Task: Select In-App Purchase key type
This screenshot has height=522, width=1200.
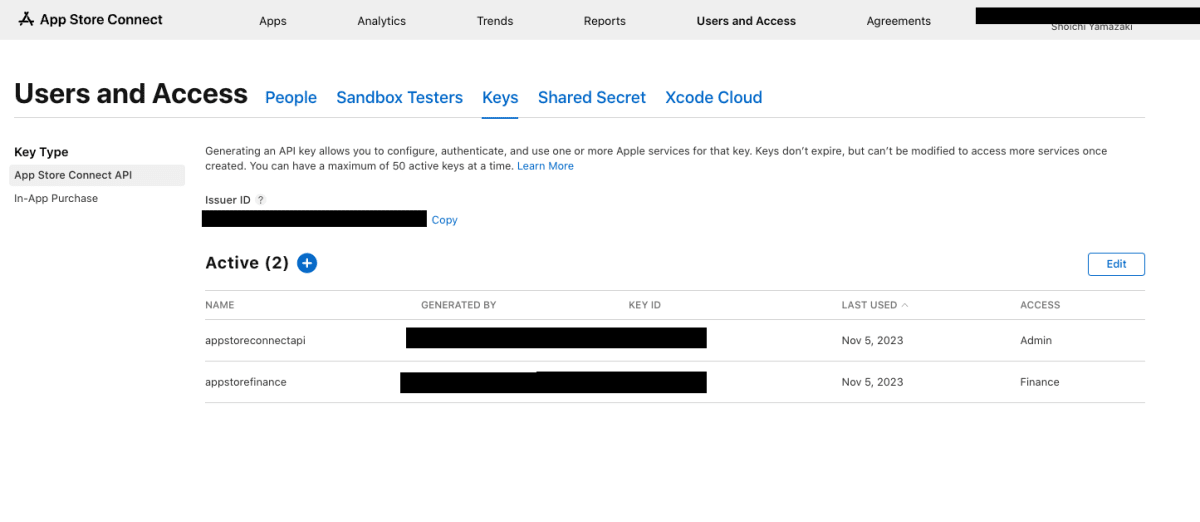Action: pos(56,198)
